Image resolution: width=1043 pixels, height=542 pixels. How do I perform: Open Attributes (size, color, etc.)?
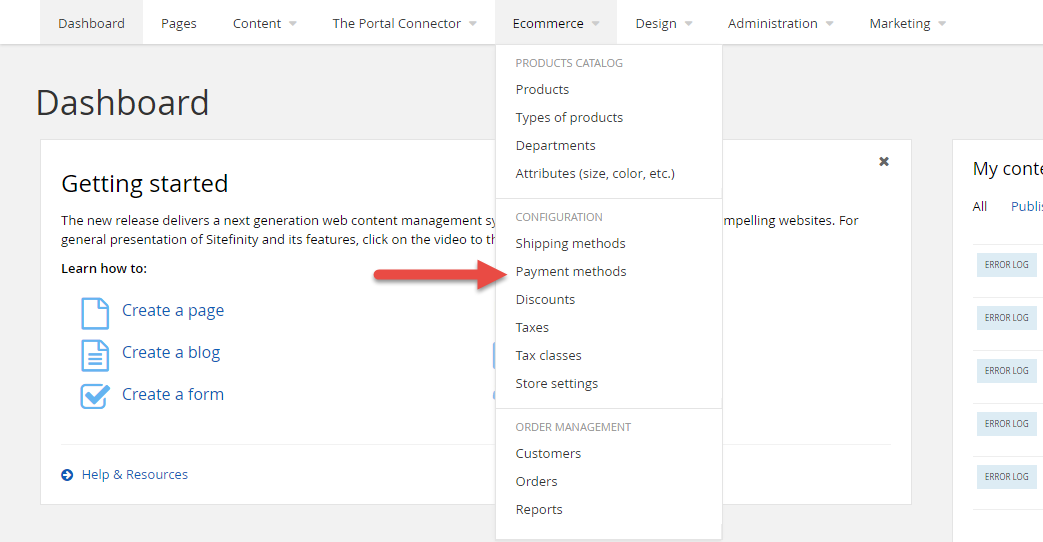[x=595, y=173]
